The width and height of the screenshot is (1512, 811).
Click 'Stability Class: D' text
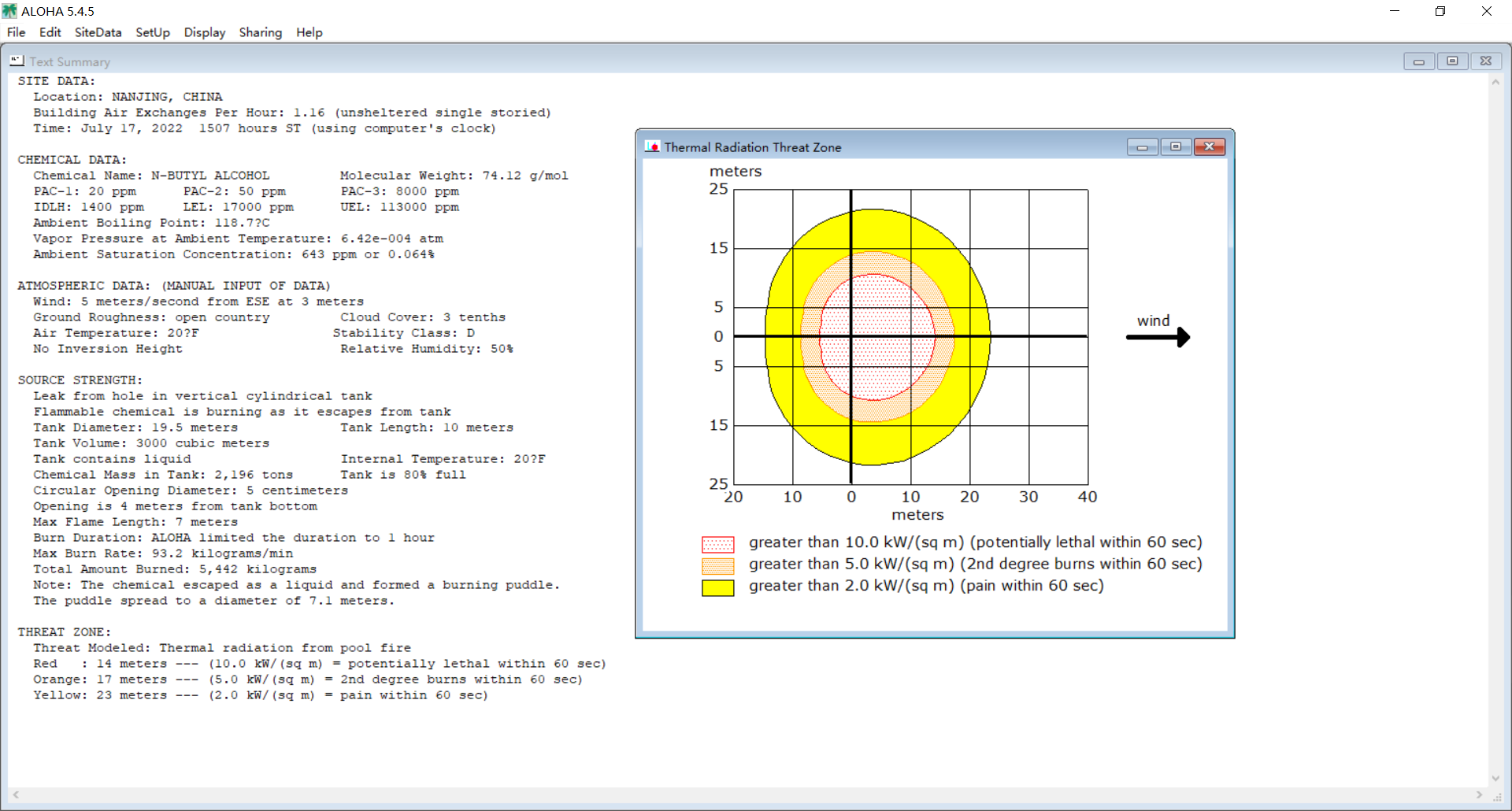pyautogui.click(x=403, y=333)
